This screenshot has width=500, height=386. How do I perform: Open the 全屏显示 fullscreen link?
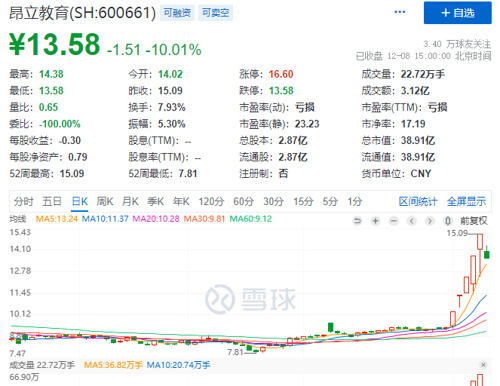466,201
